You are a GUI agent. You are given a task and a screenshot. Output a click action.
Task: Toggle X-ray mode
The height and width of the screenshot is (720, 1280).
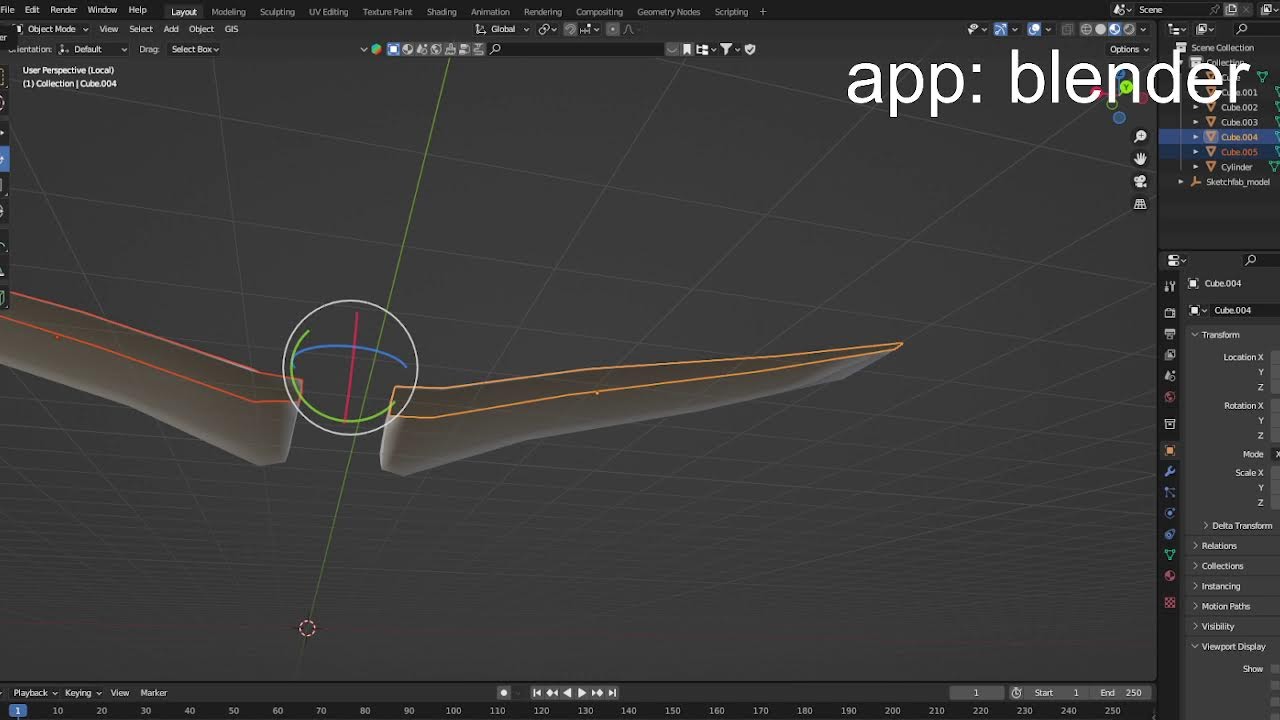click(x=1066, y=29)
